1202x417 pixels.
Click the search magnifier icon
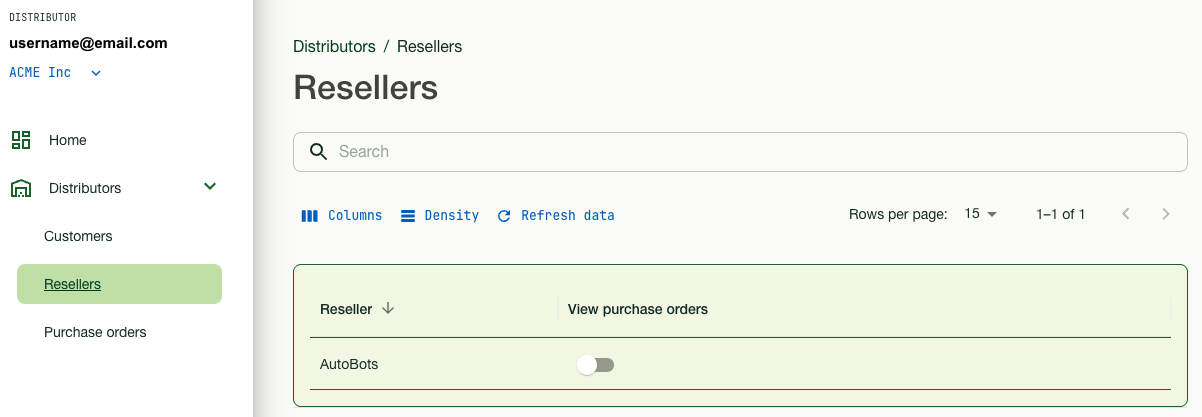[319, 152]
